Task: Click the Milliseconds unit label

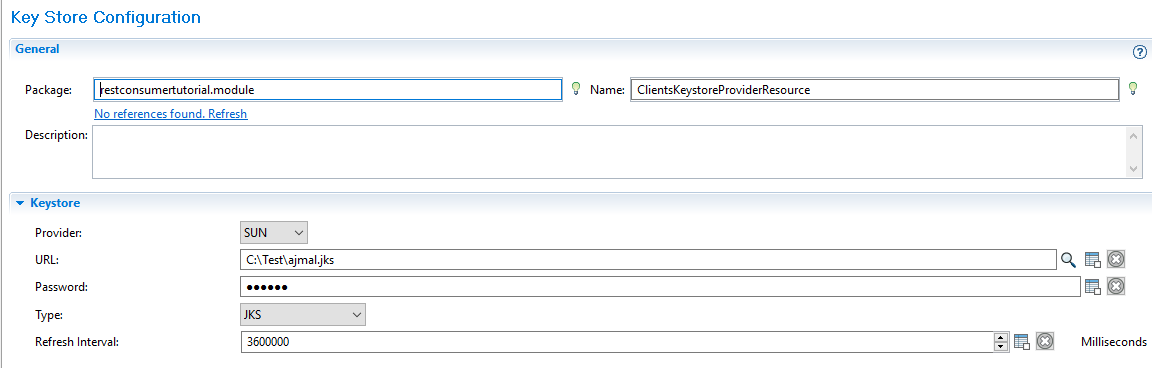Action: point(1114,342)
